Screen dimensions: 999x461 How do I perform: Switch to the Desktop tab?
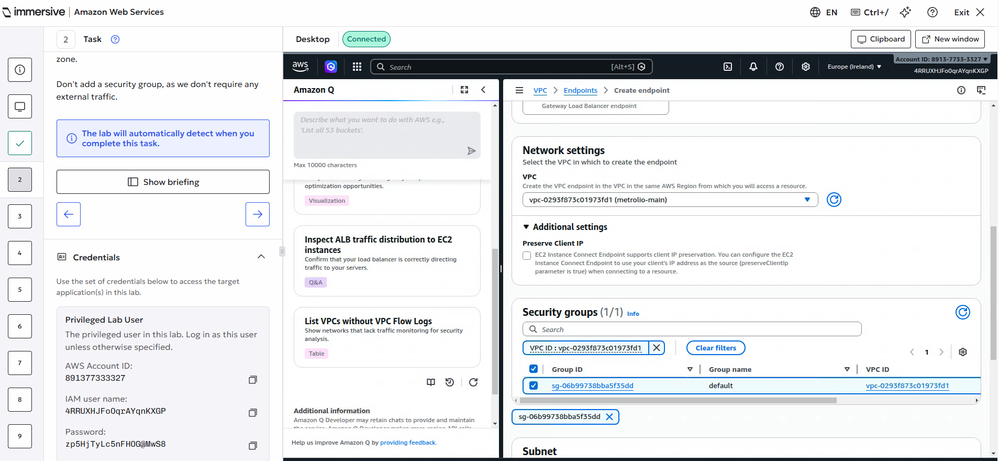point(313,39)
